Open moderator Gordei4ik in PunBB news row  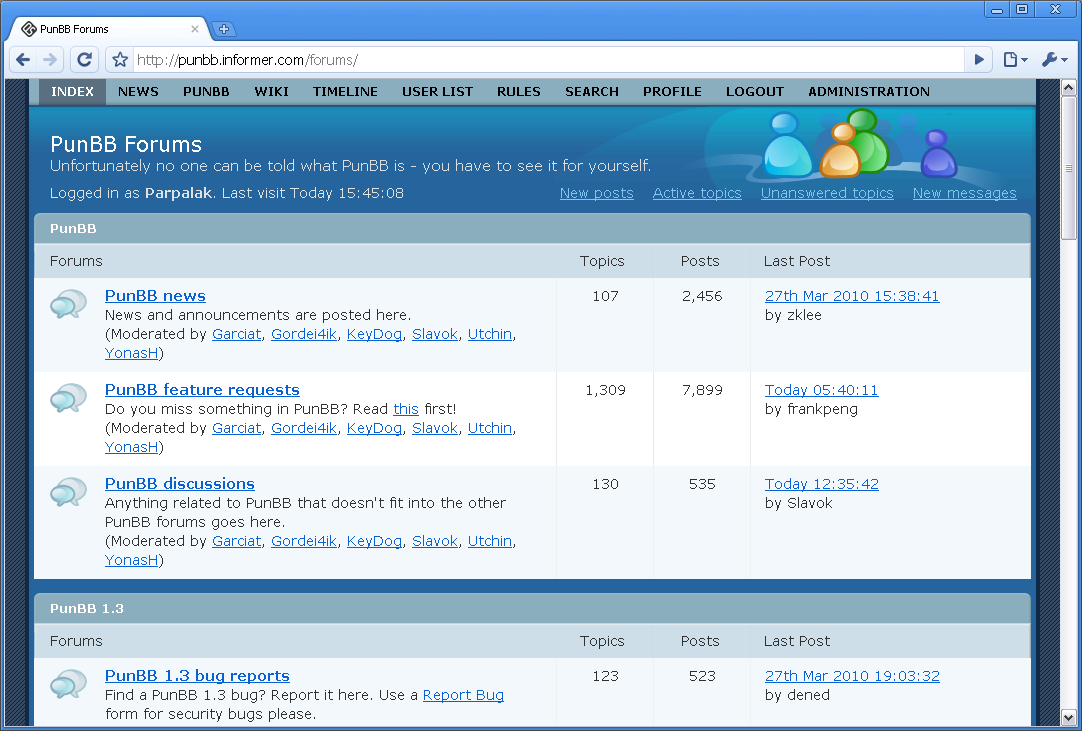[304, 334]
